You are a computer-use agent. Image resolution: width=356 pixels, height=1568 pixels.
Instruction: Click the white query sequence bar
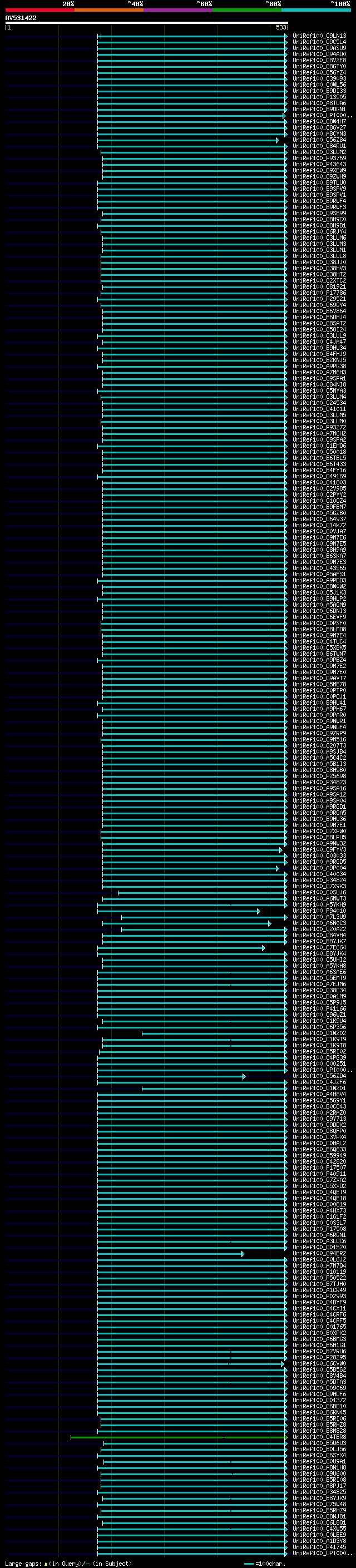(146, 22)
